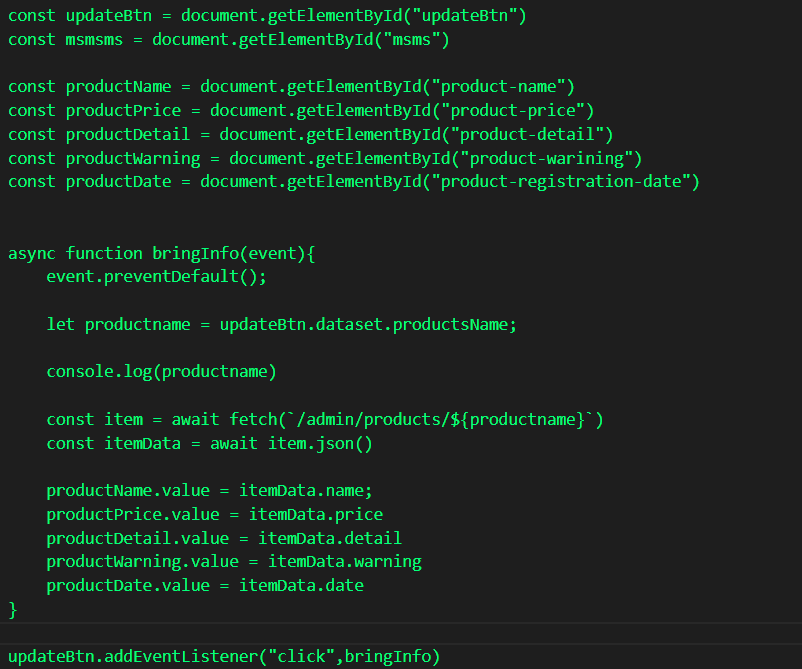Screen dimensions: 802x669
Task: Click the "click" event string
Action: (x=301, y=656)
